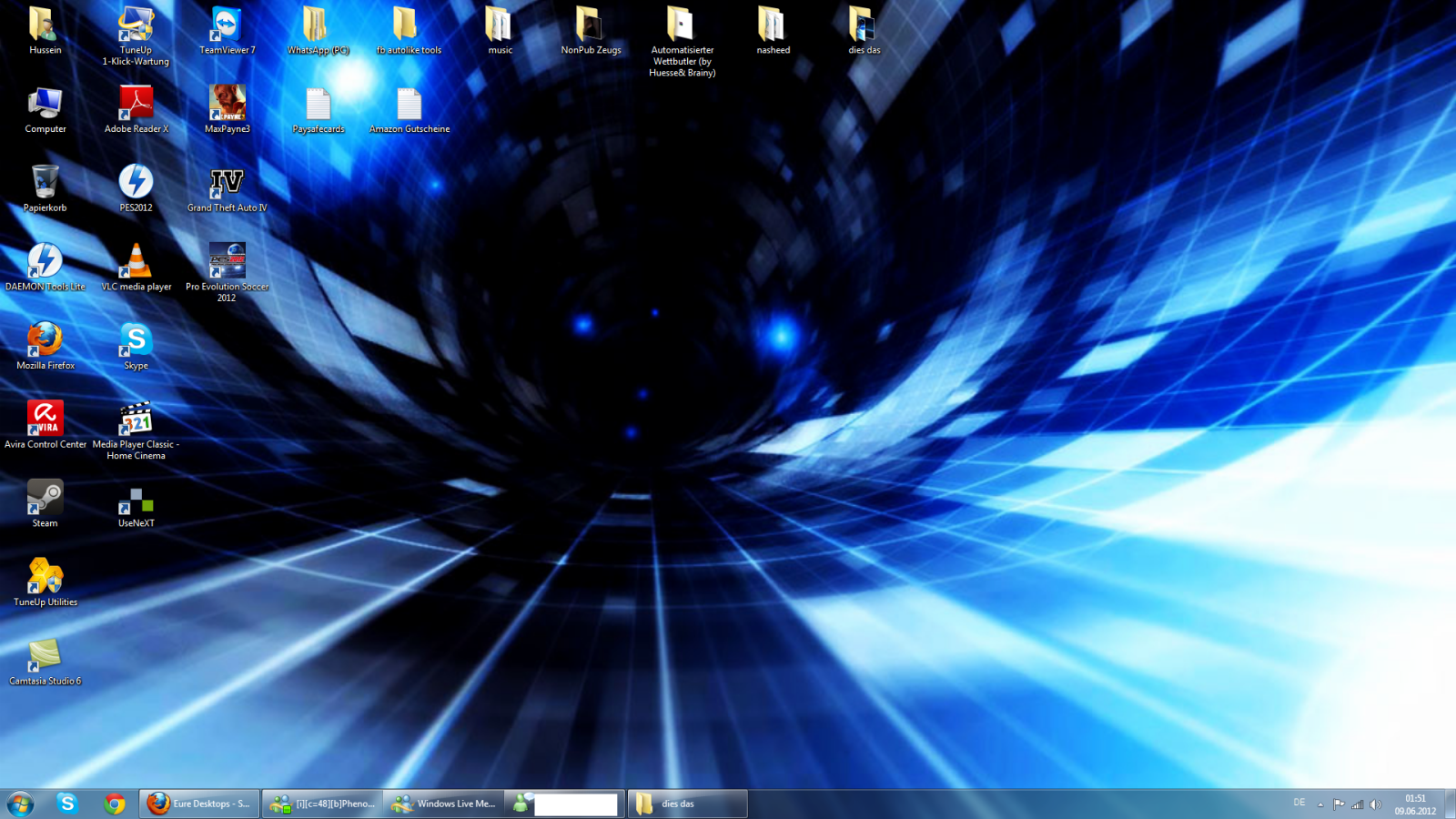
Task: Open the TeamViewer 7 desktop shortcut
Action: coord(227,27)
